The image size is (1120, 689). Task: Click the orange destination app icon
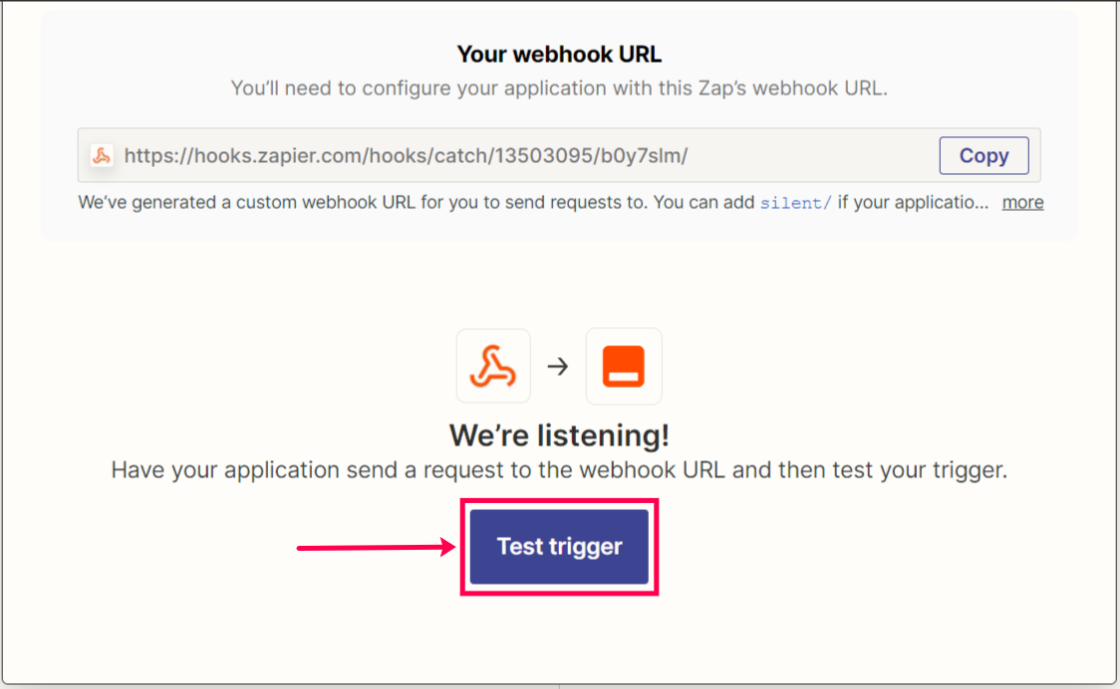click(x=624, y=366)
